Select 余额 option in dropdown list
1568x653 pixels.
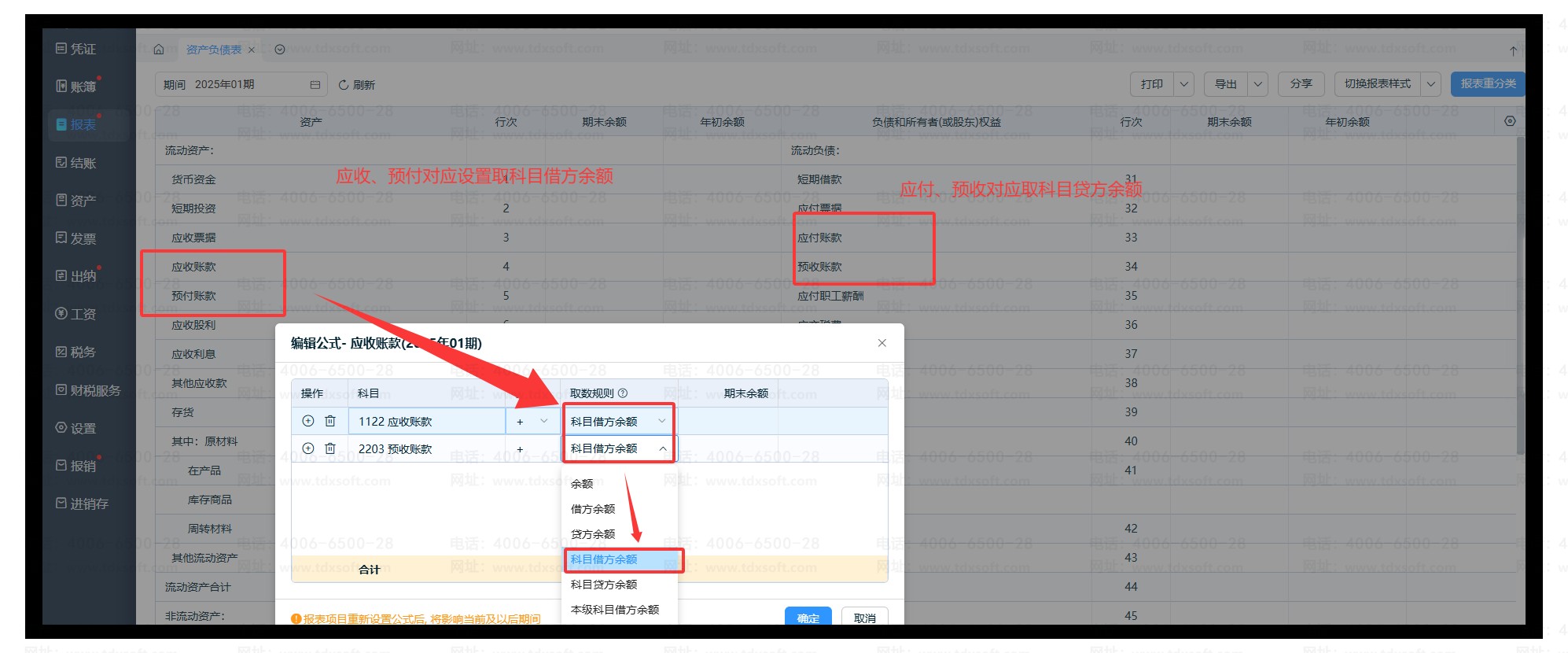pos(582,484)
